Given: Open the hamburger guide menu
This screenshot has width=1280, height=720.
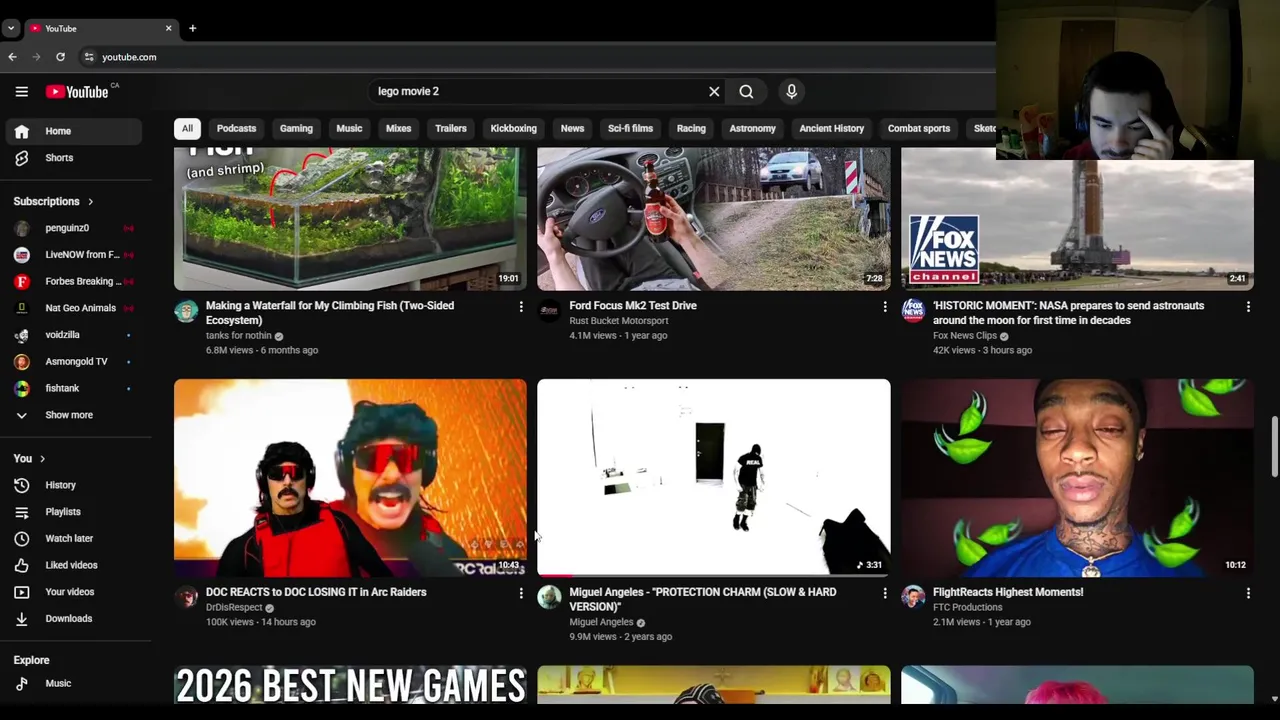Looking at the screenshot, I should click(x=21, y=91).
